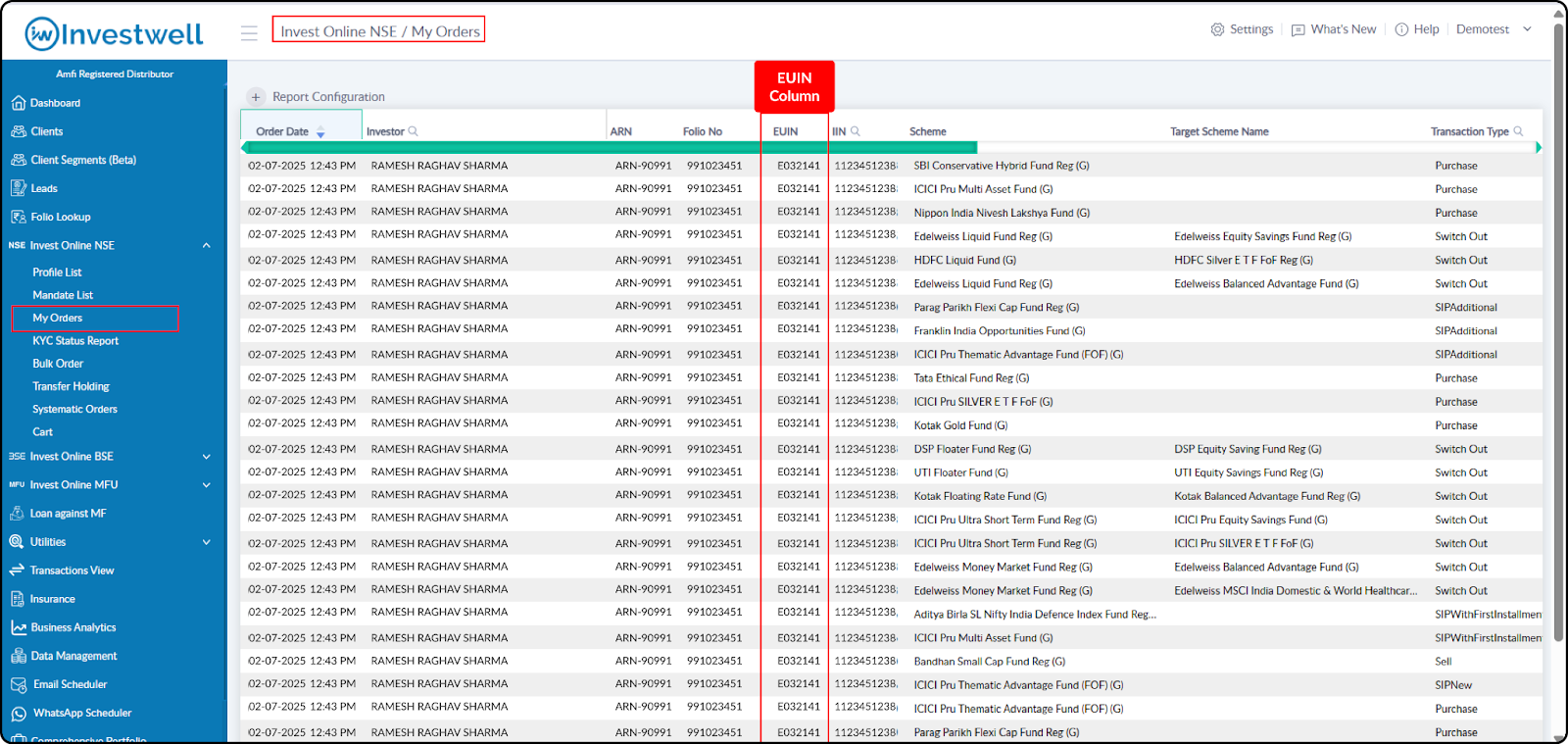This screenshot has width=1568, height=744.
Task: Click the EUIN column header
Action: (x=785, y=131)
